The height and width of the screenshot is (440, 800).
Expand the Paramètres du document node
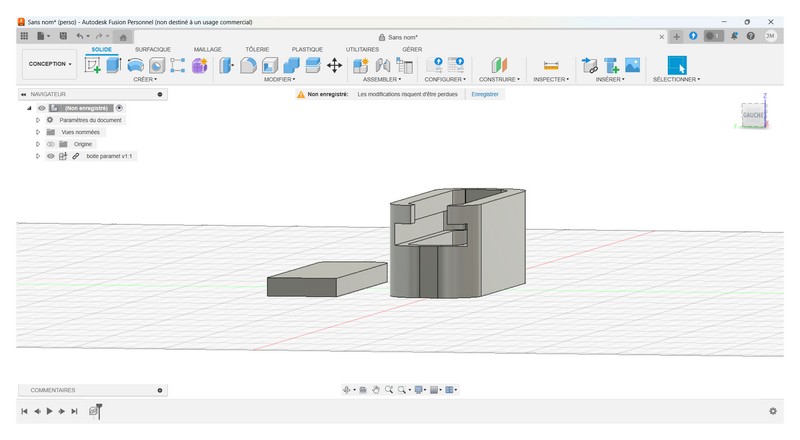pos(38,119)
